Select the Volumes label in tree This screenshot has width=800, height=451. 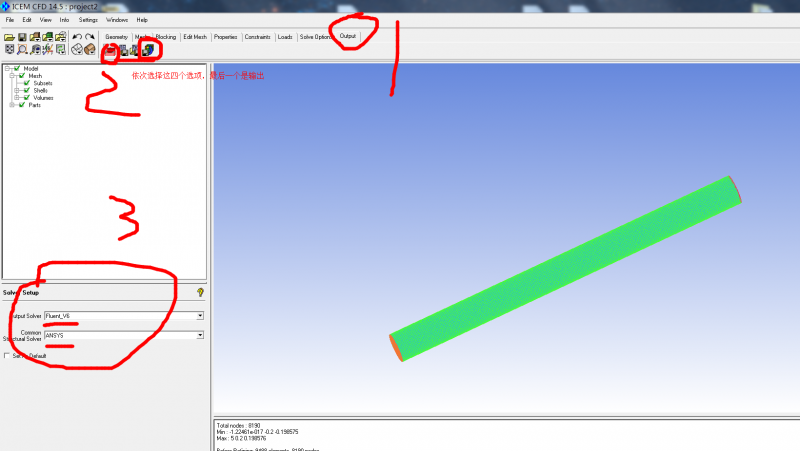pyautogui.click(x=43, y=97)
